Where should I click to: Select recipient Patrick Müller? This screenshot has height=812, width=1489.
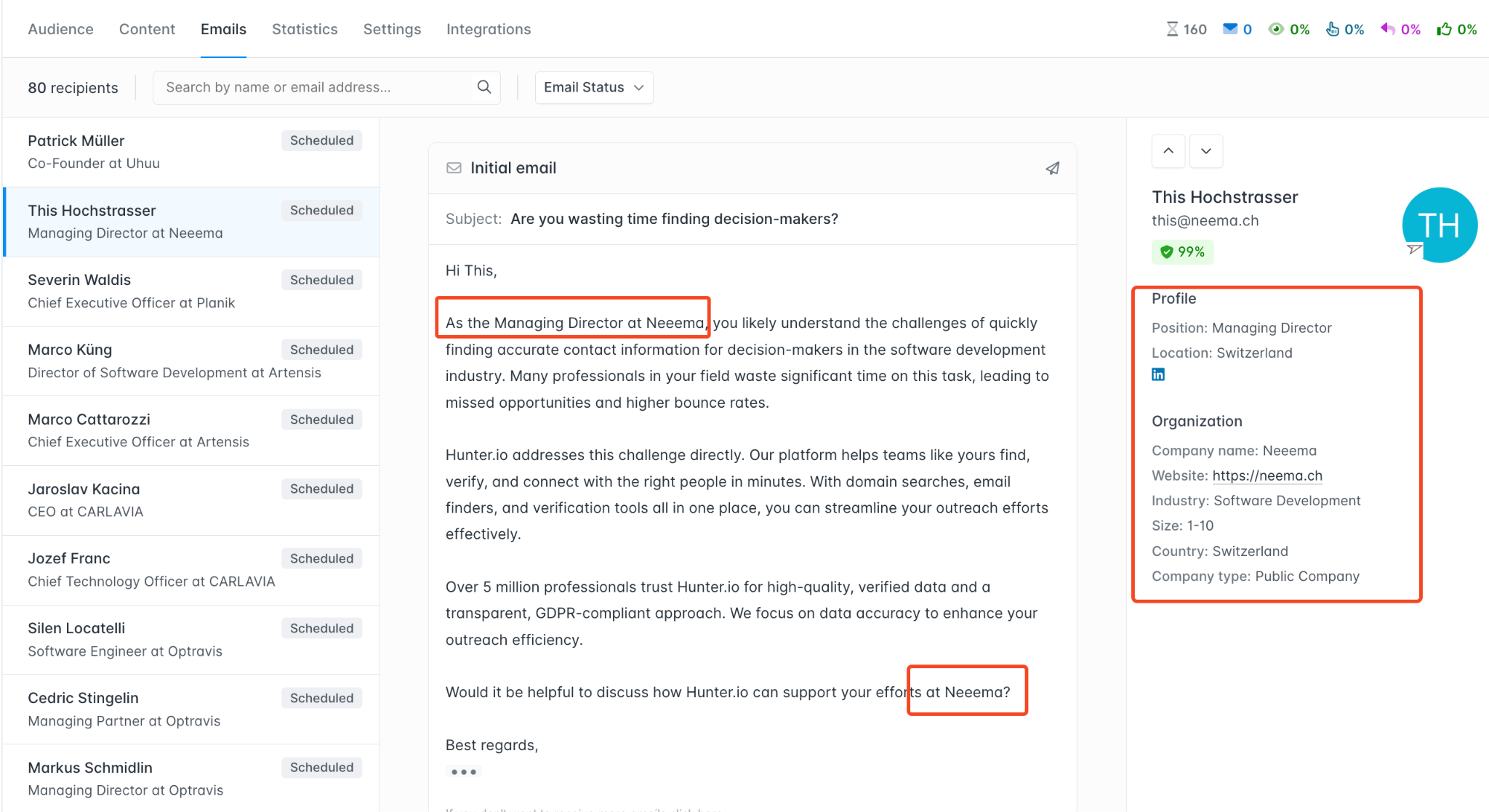coord(191,152)
